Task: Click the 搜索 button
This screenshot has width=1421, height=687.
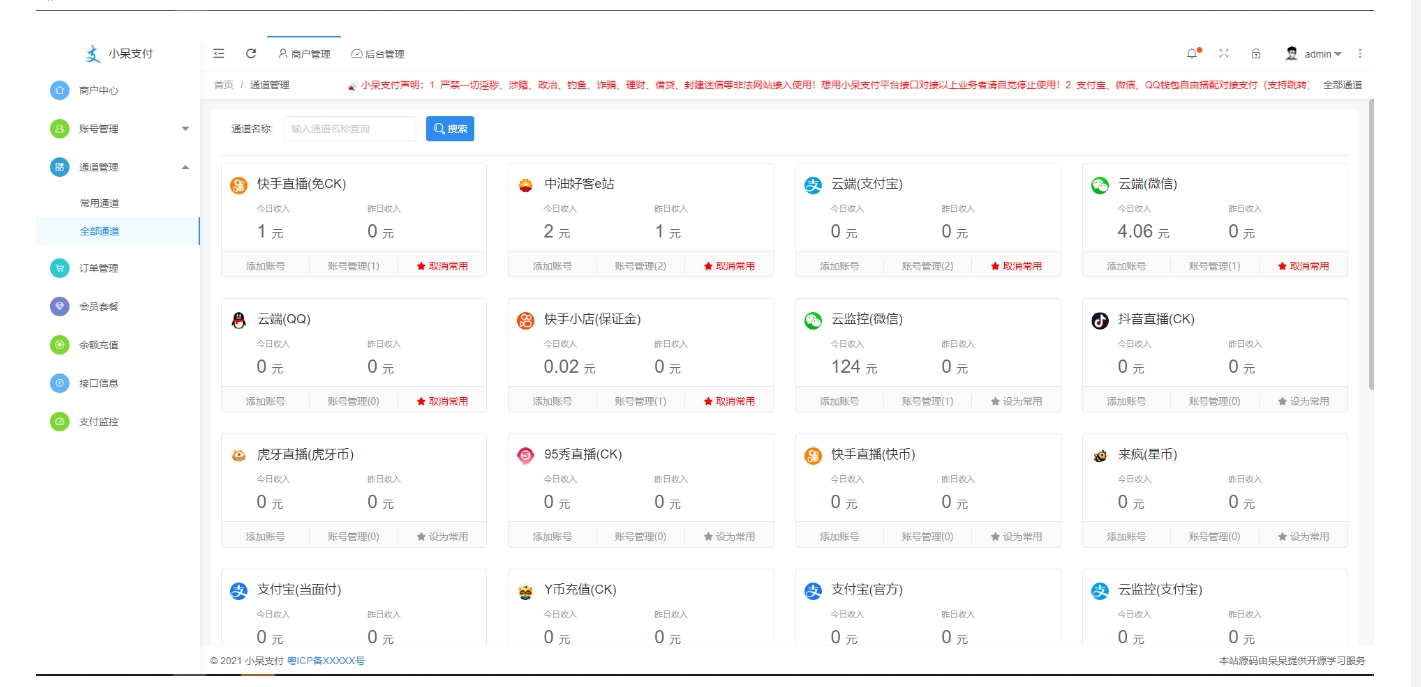Action: [x=450, y=128]
